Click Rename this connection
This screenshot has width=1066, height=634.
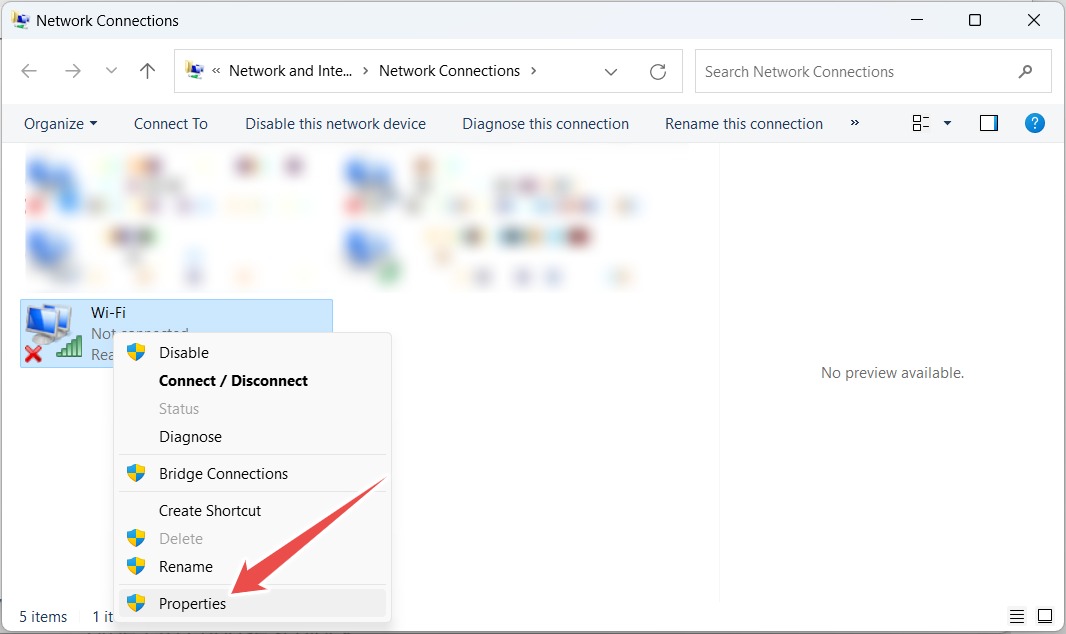tap(744, 123)
